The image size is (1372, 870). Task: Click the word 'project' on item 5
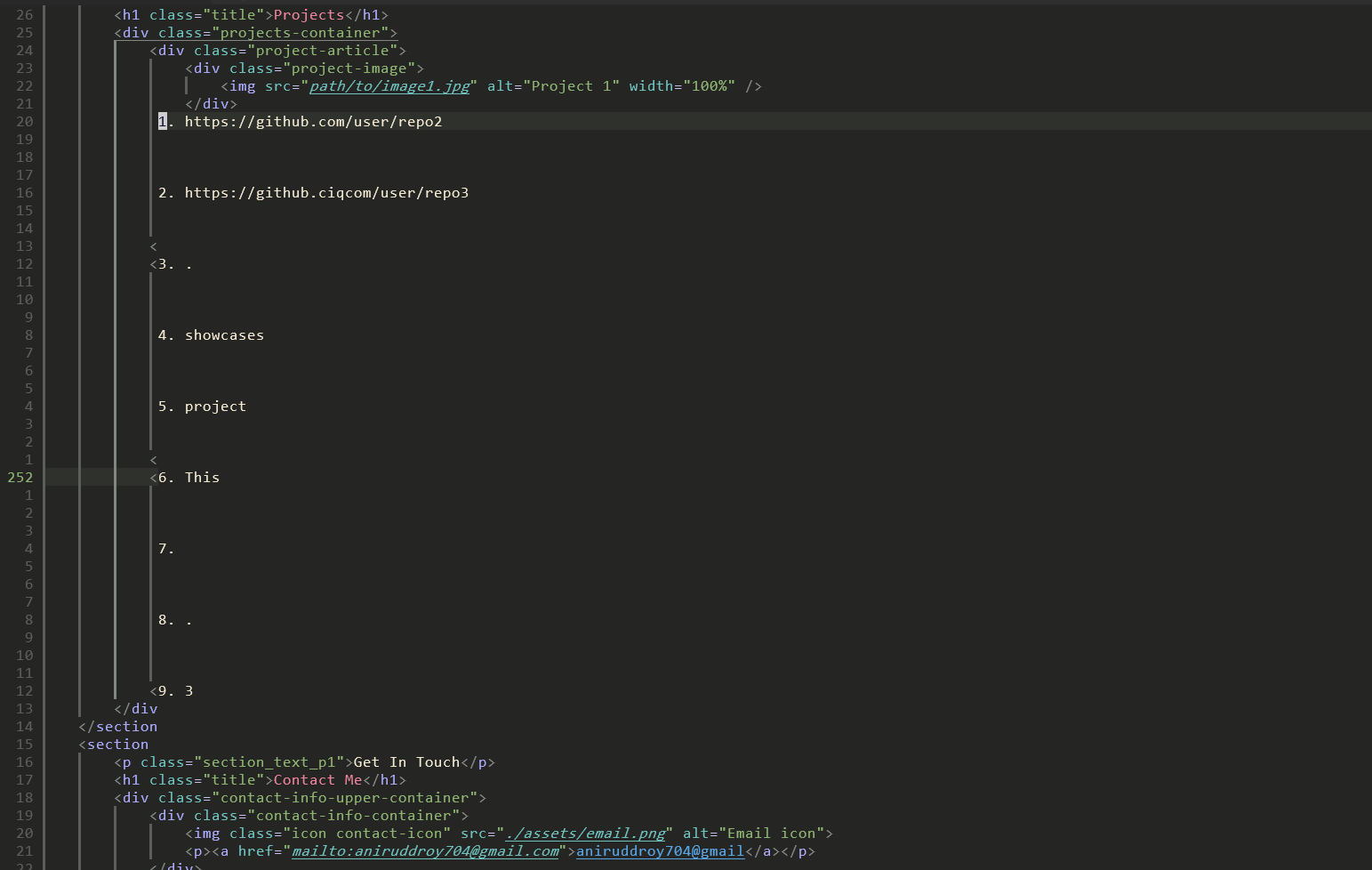point(215,407)
